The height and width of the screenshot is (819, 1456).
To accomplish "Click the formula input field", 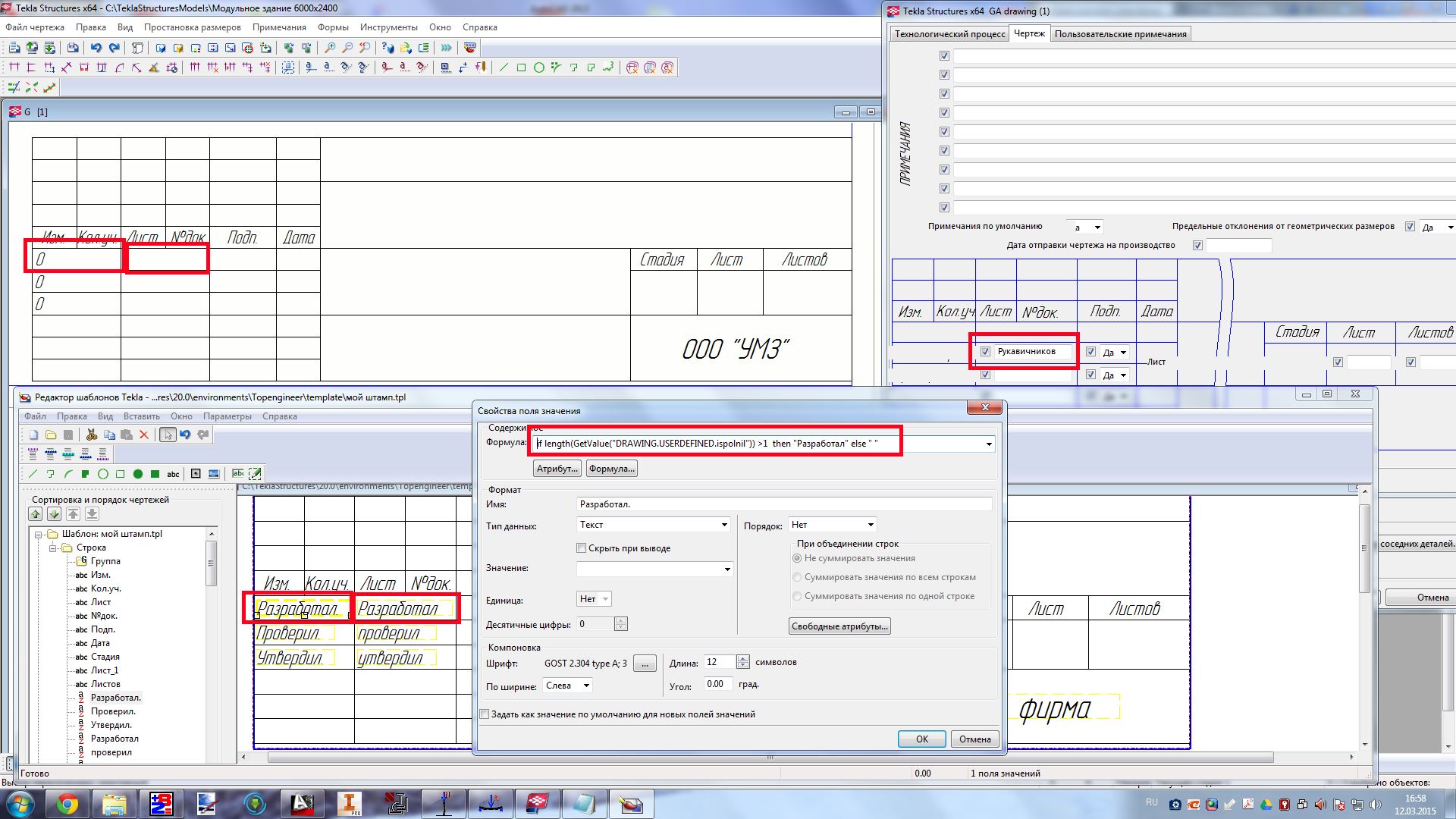I will (x=713, y=444).
